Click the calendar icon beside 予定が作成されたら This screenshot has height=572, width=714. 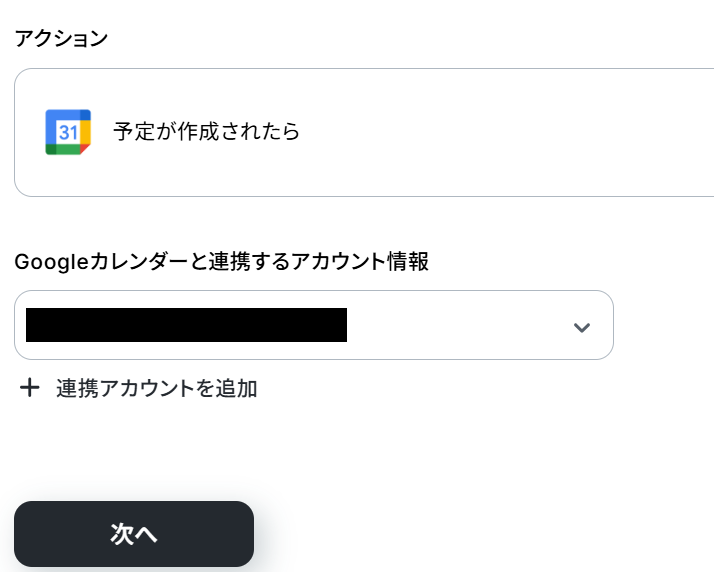click(68, 132)
